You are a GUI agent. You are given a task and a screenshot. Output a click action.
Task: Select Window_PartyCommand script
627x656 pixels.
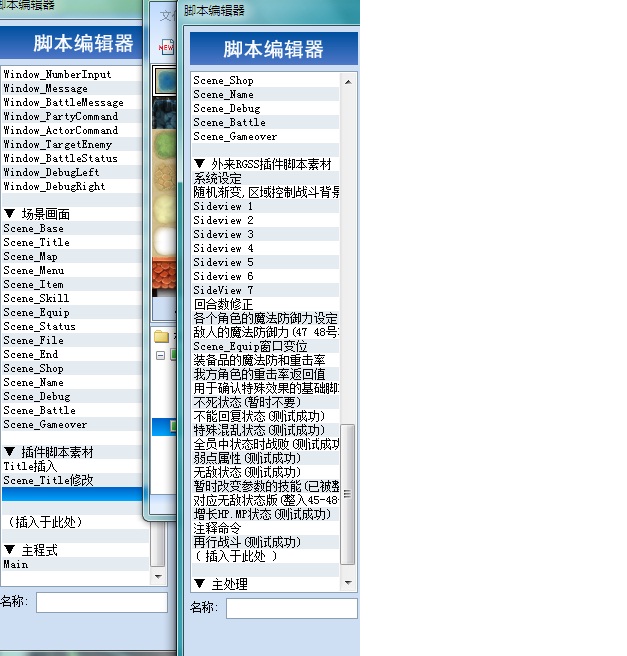tap(72, 116)
